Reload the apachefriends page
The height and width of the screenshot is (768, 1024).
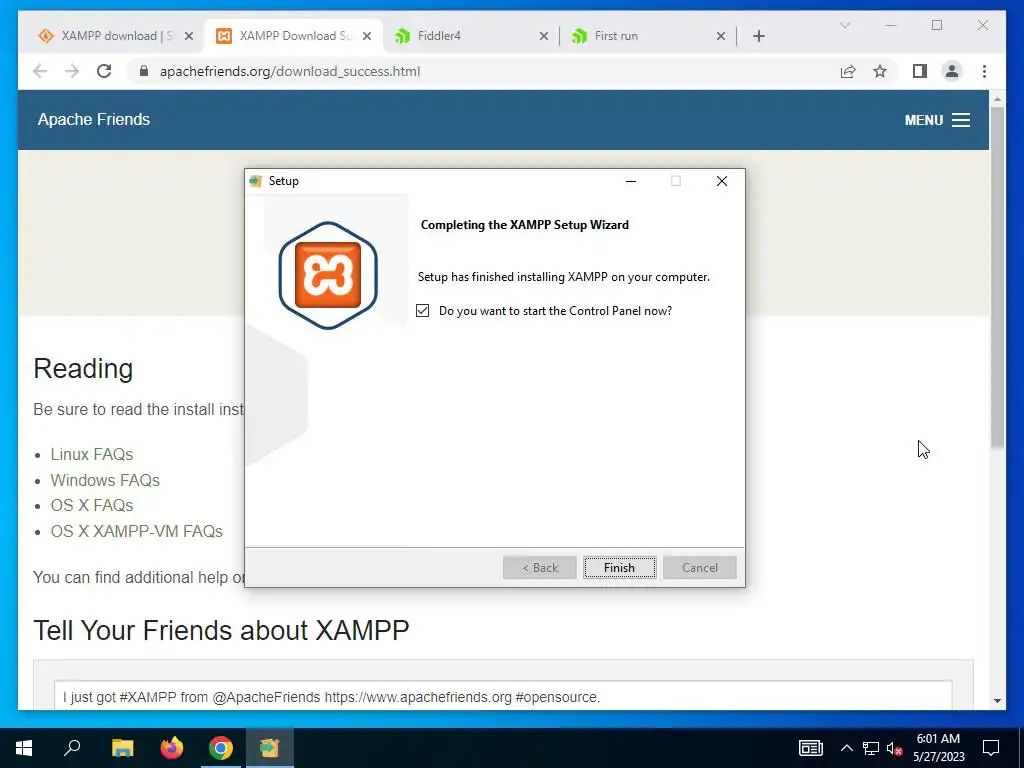pyautogui.click(x=104, y=71)
